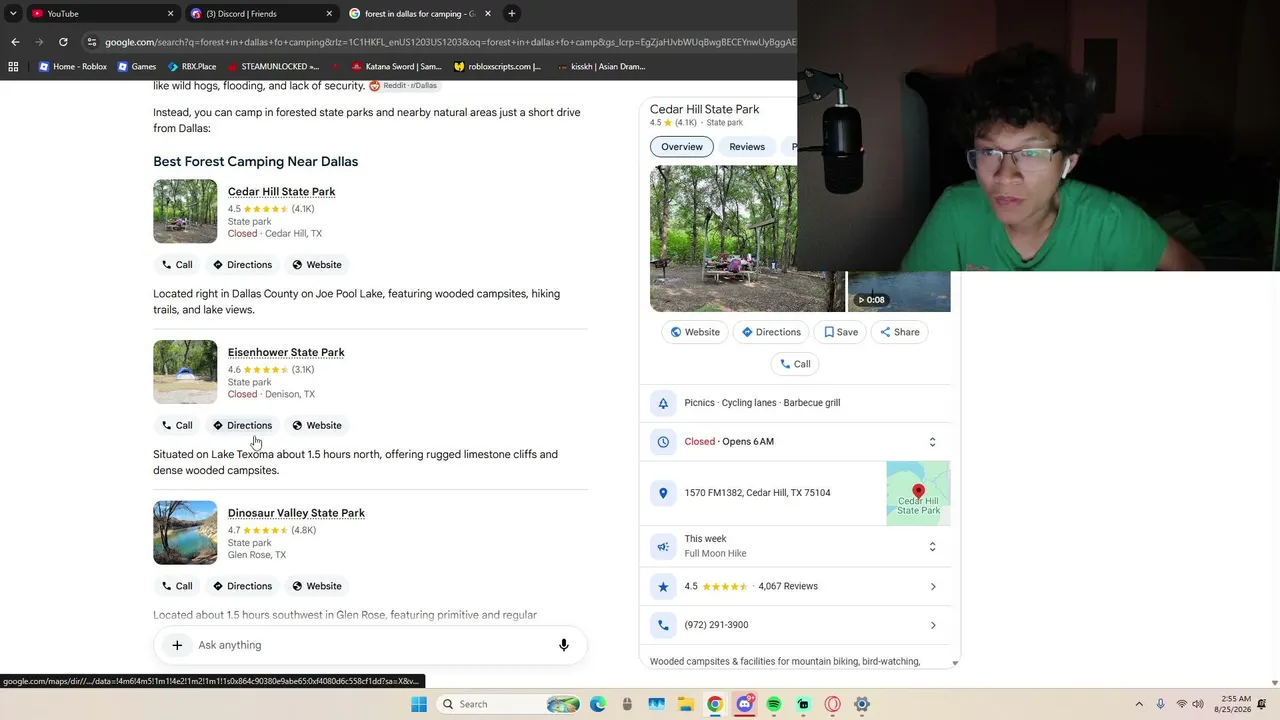
Task: Click the Cedar Hill State Park map thumbnail
Action: [x=918, y=493]
